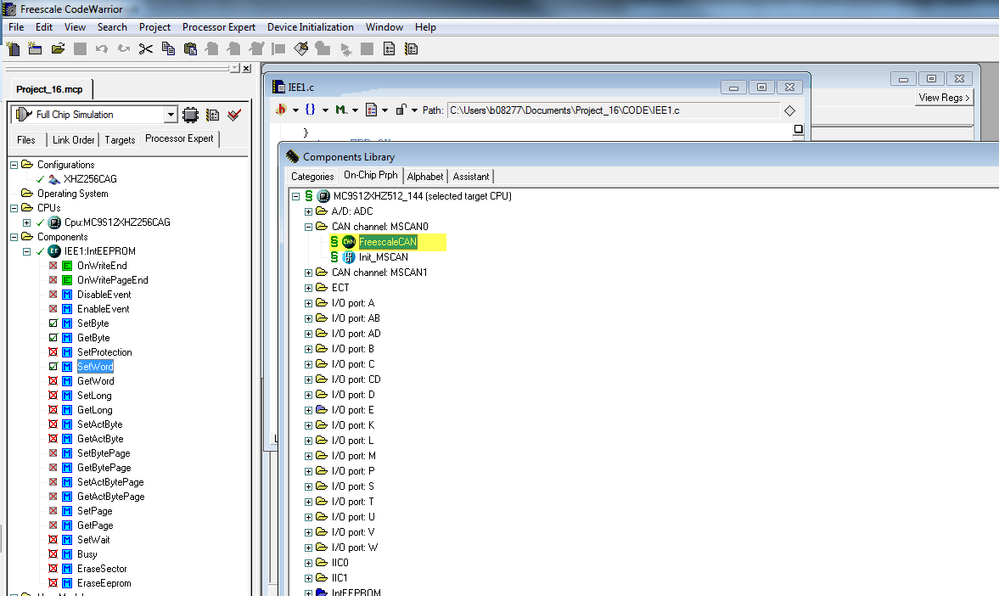Click the Make paint-bucket icon in main toolbar

point(301,49)
